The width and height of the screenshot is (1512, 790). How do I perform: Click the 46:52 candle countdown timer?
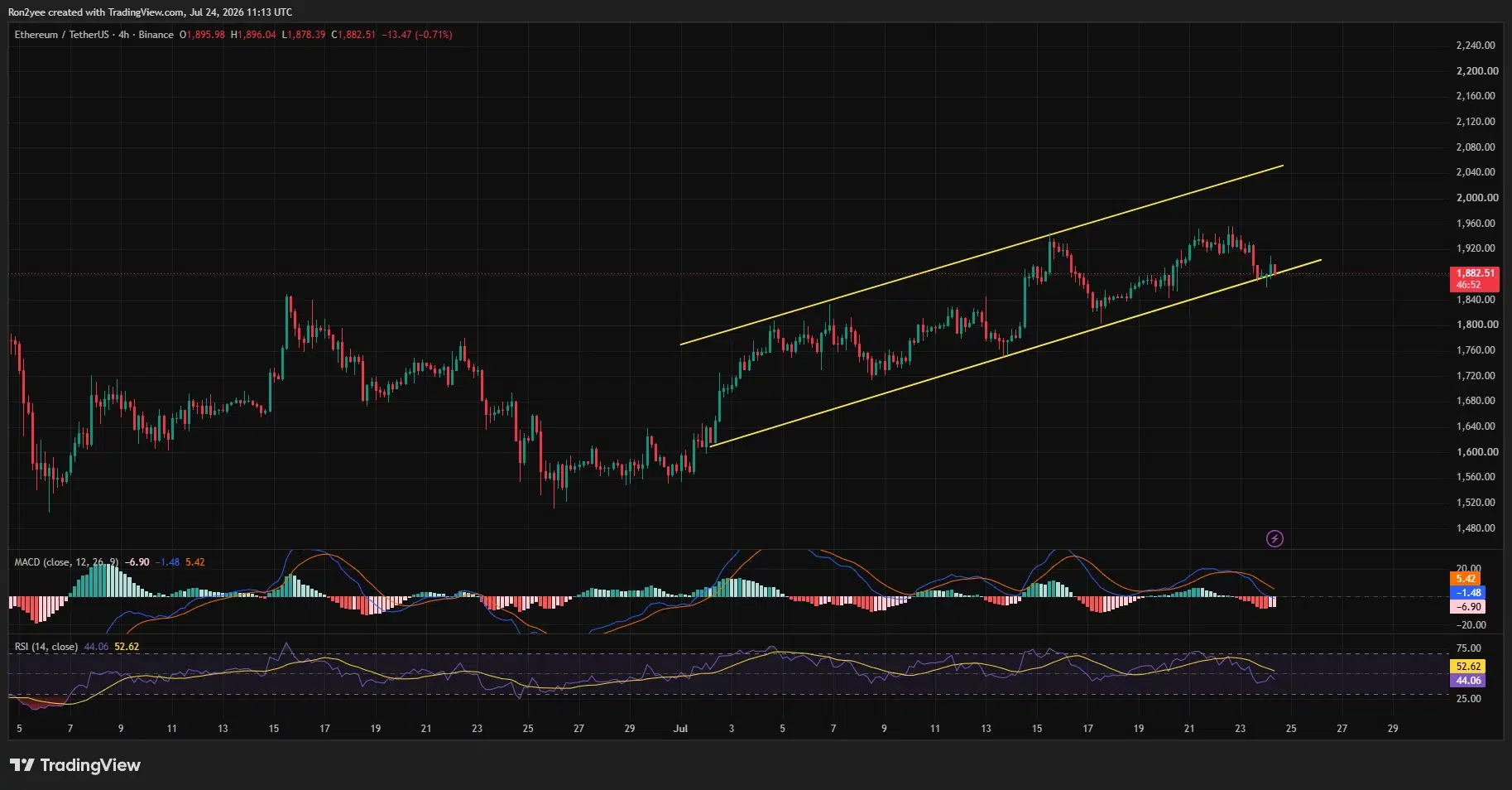click(1468, 285)
